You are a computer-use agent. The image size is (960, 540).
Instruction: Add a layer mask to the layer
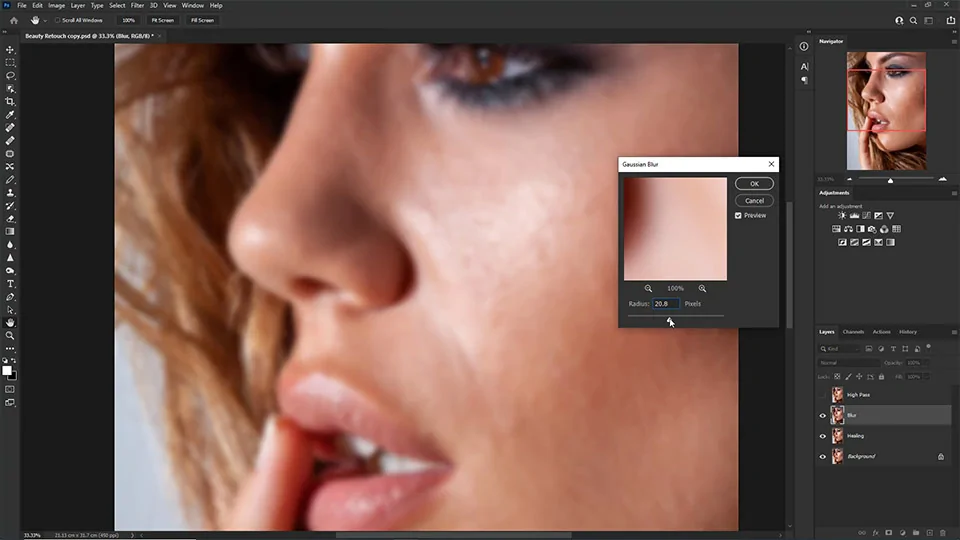[x=889, y=533]
